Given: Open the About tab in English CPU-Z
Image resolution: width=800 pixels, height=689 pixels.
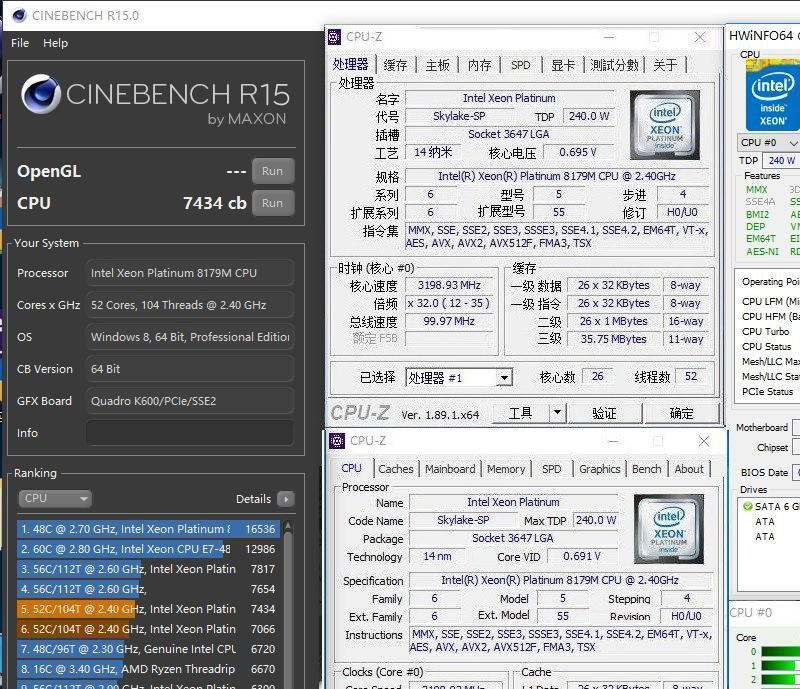Looking at the screenshot, I should click(689, 469).
